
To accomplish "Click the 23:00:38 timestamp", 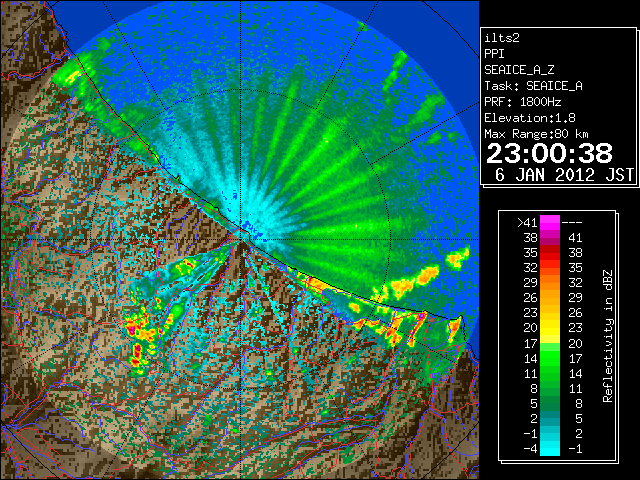I will [x=549, y=153].
